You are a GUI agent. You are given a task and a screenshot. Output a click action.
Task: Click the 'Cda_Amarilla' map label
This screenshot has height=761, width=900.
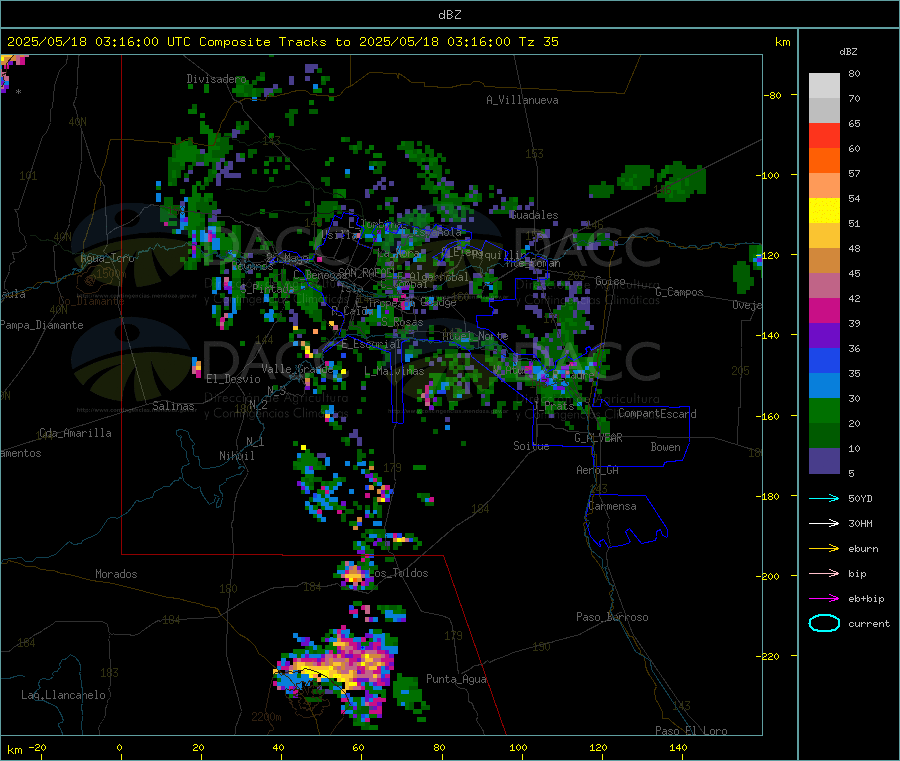pos(75,433)
